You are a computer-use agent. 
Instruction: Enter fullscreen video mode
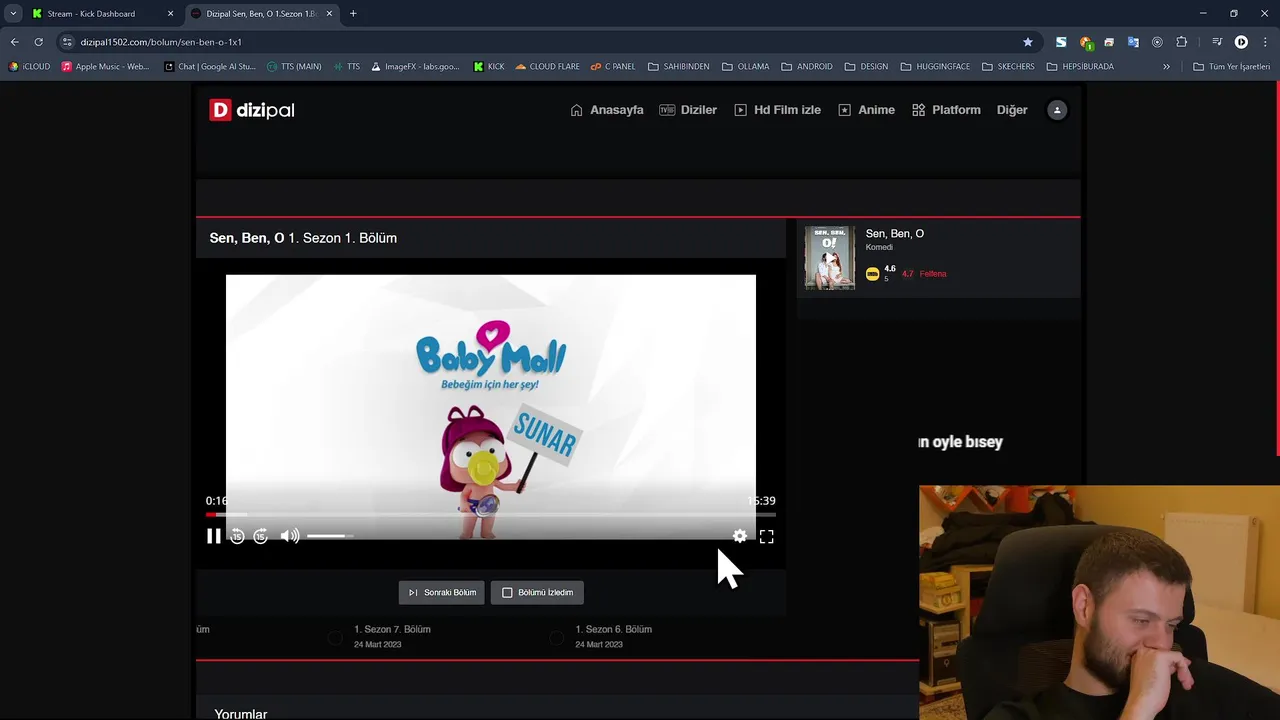click(766, 537)
